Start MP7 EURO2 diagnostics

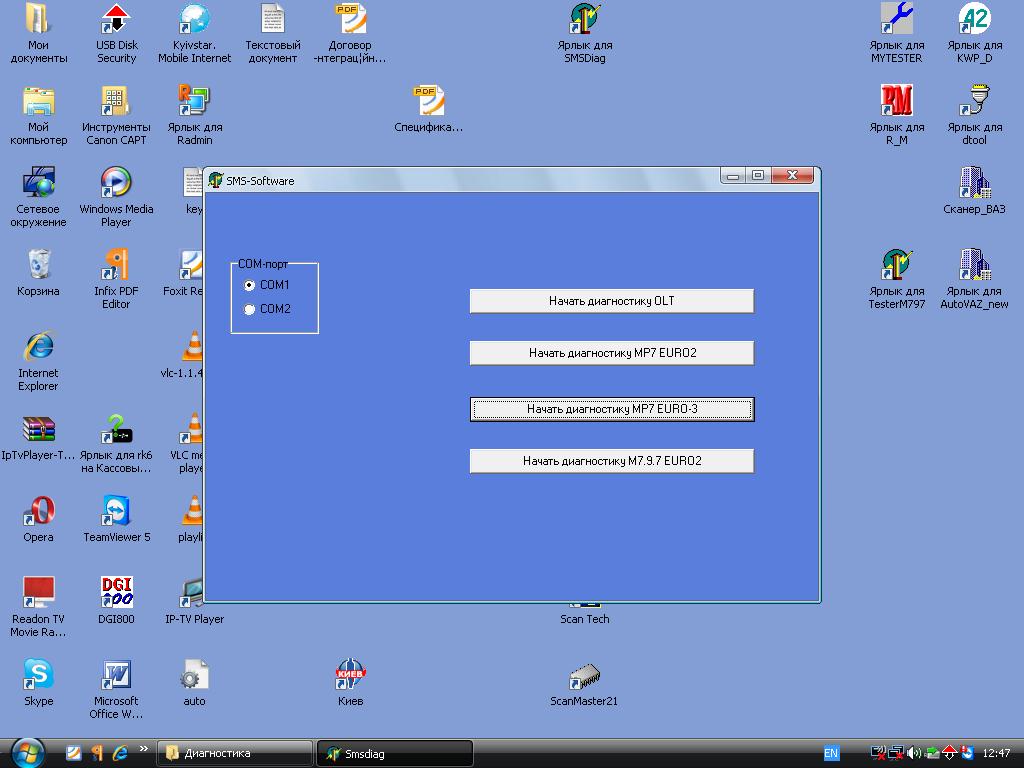coord(612,353)
